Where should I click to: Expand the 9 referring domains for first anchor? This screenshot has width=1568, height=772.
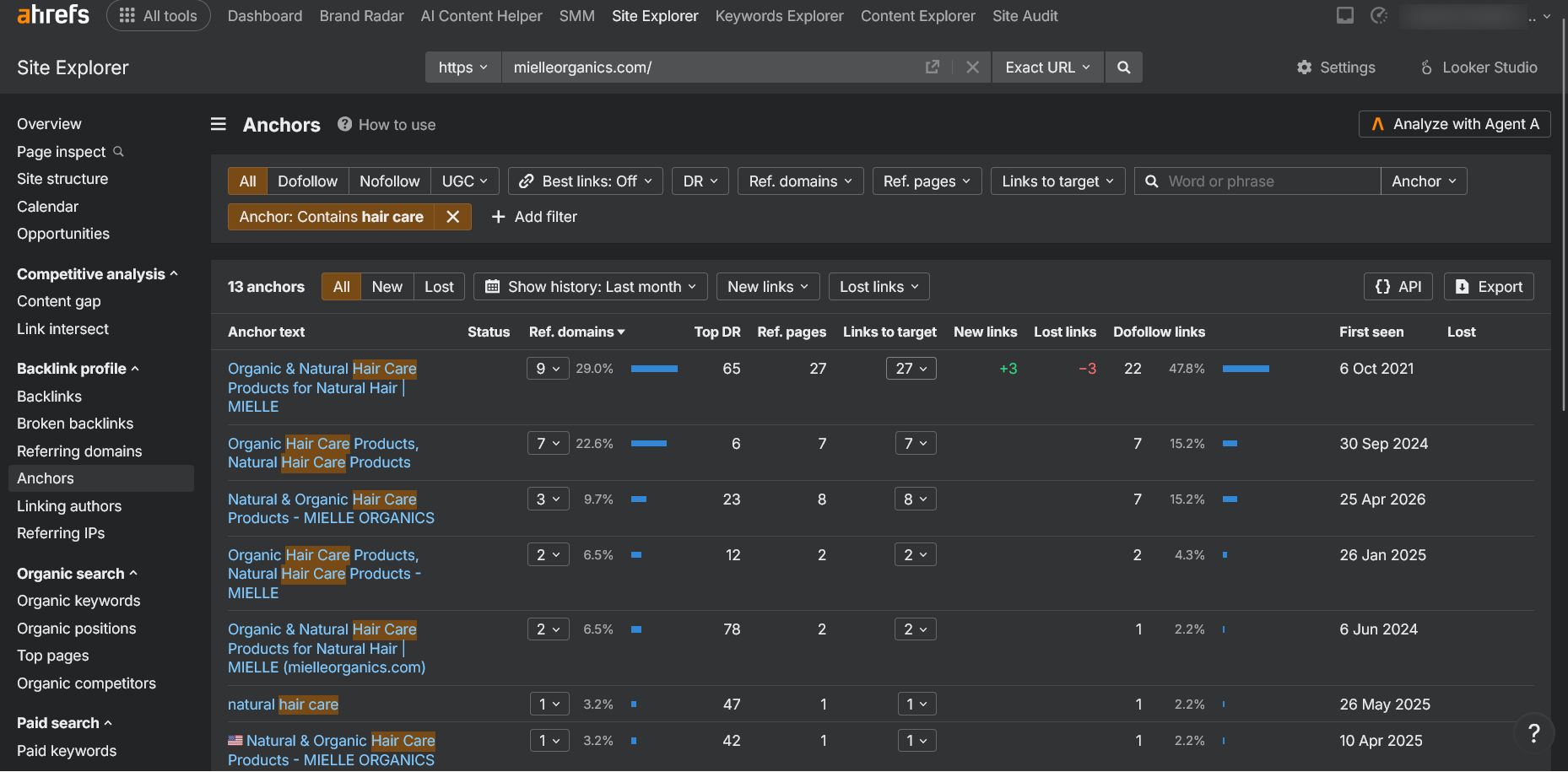pyautogui.click(x=548, y=369)
